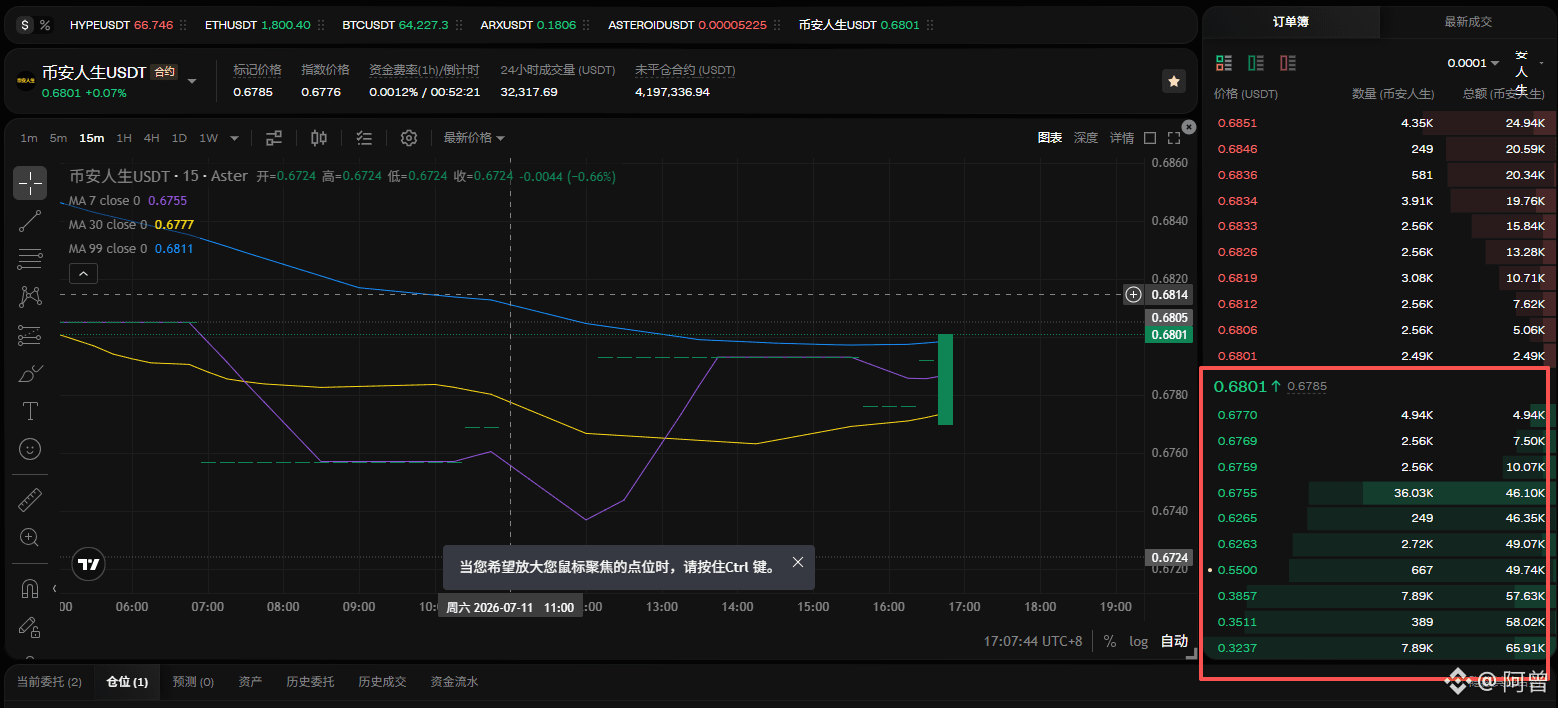Open chart settings gear
The height and width of the screenshot is (708, 1558).
click(x=409, y=138)
